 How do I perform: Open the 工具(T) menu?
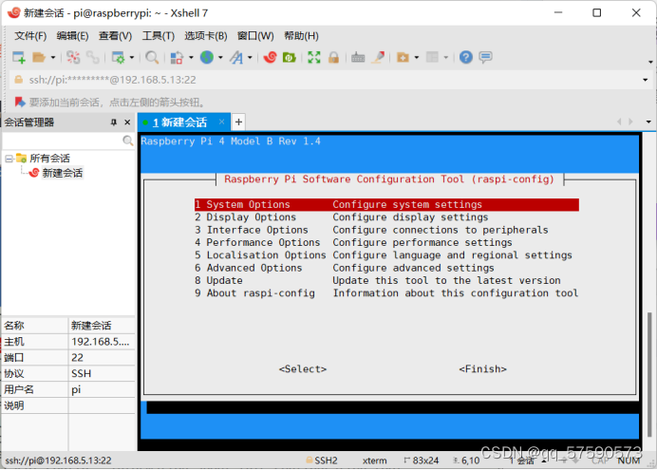tap(158, 36)
